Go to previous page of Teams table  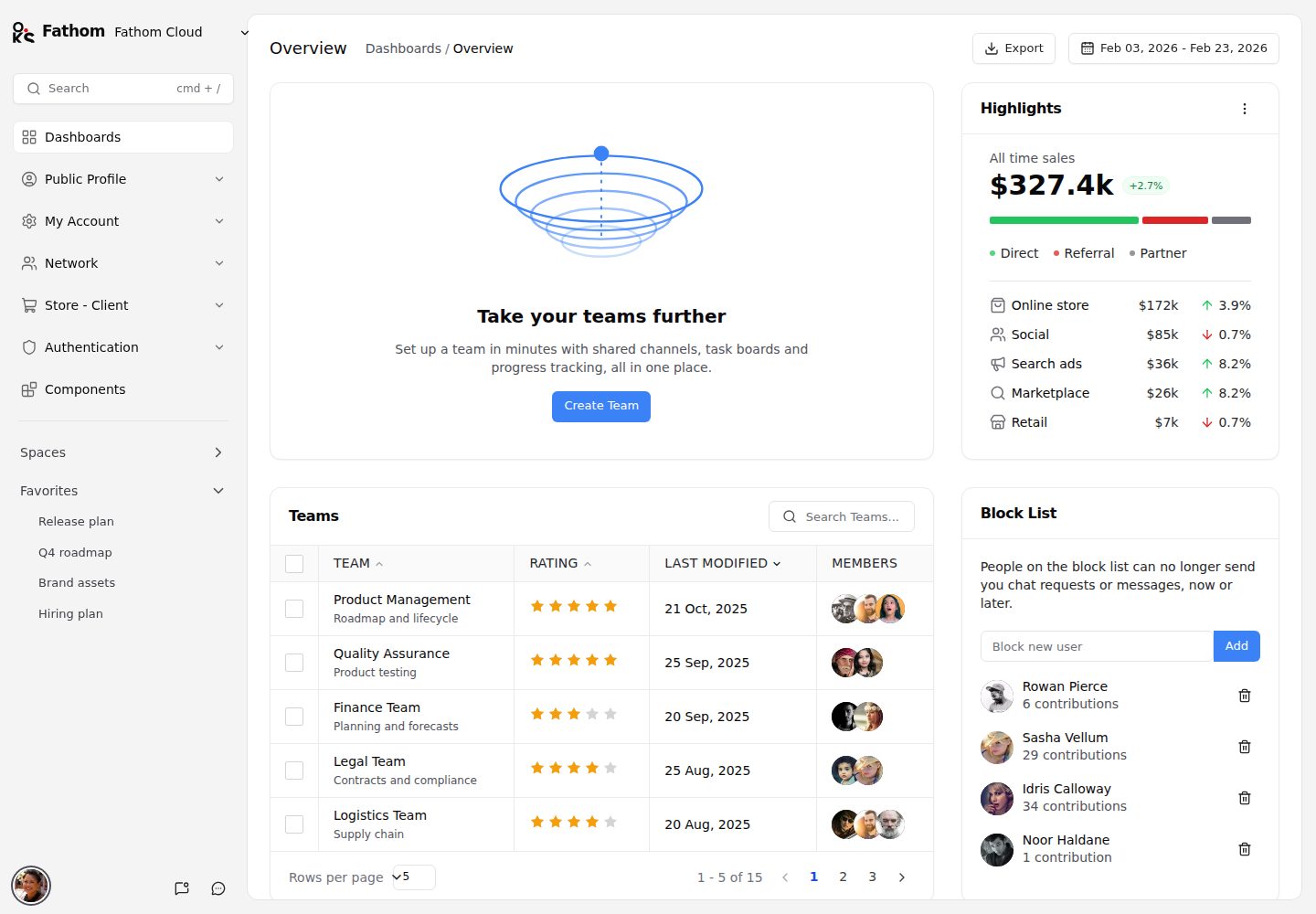point(785,877)
